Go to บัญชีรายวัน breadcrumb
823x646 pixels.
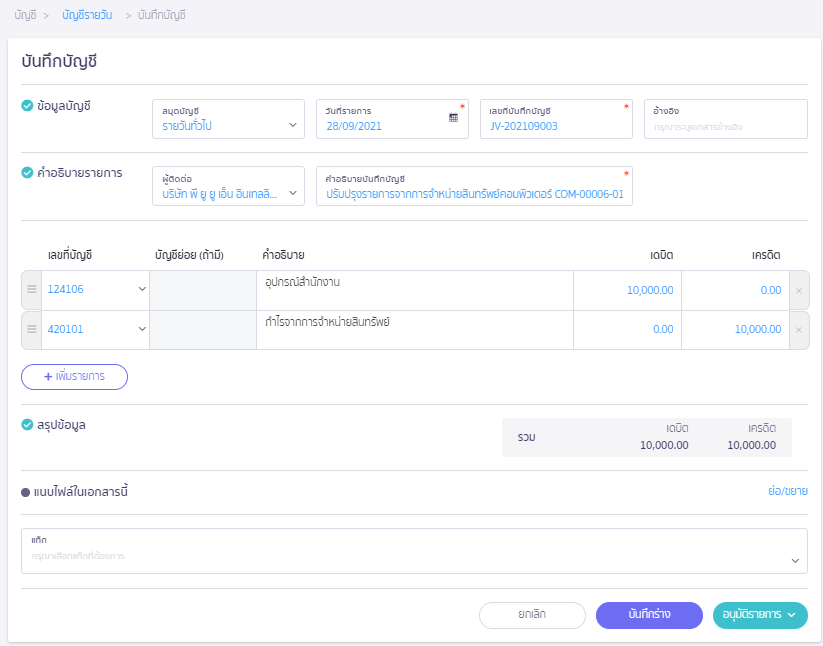point(87,16)
